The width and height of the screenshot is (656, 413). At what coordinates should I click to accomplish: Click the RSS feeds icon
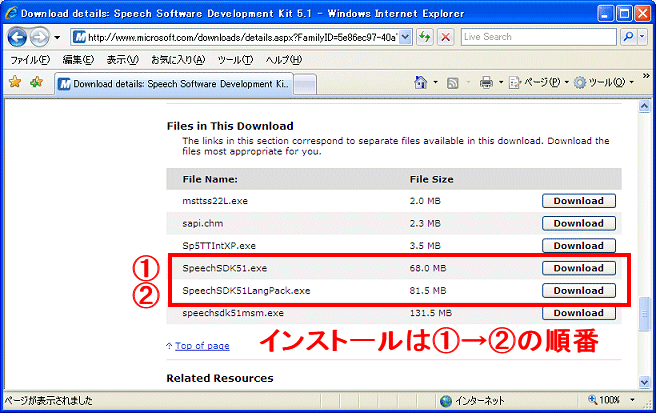coord(453,83)
